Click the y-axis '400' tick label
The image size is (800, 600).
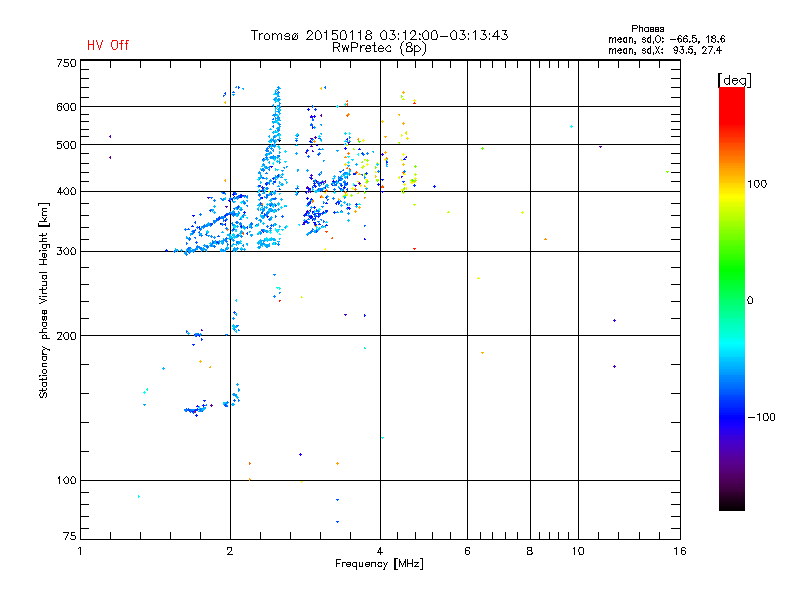(66, 192)
